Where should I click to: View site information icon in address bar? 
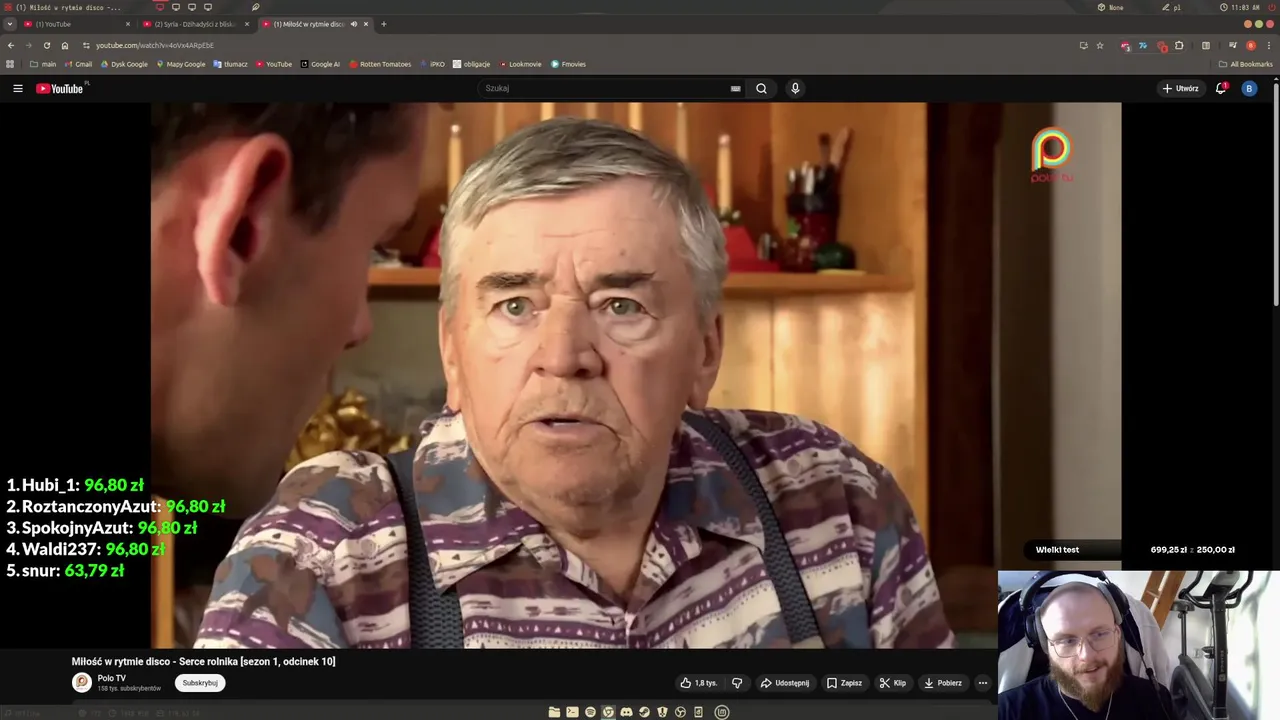tap(86, 45)
